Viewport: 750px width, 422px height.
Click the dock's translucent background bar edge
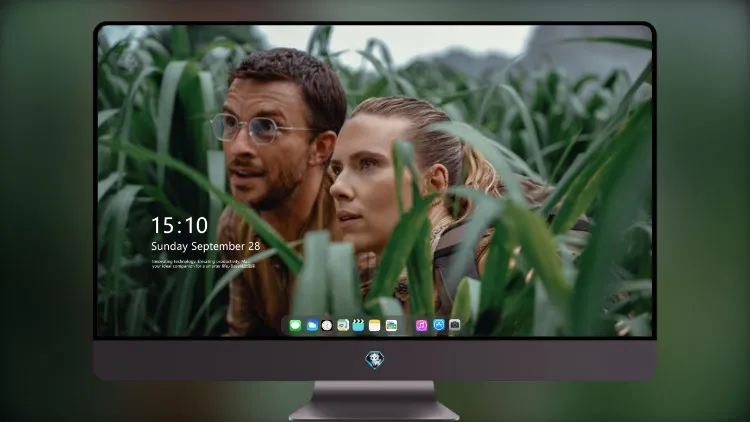coord(285,326)
